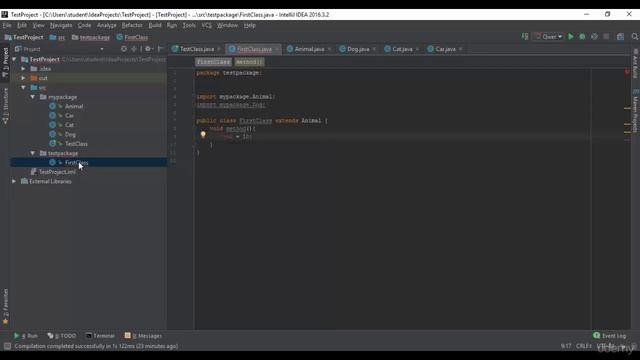Open the Navigate menu

click(61, 25)
